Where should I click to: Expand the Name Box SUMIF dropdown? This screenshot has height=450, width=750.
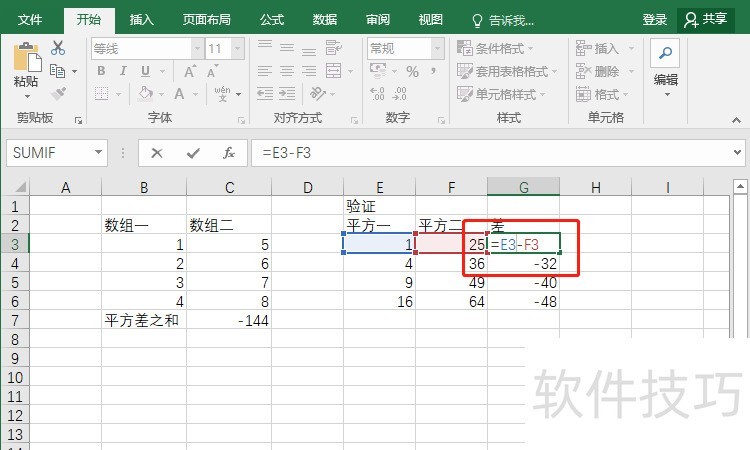pyautogui.click(x=99, y=153)
